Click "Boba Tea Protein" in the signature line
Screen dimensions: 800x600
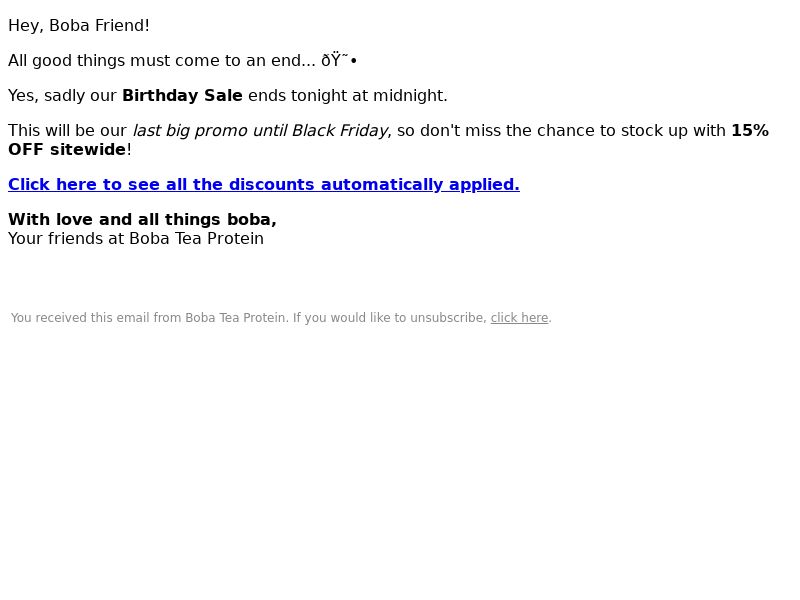tap(196, 239)
